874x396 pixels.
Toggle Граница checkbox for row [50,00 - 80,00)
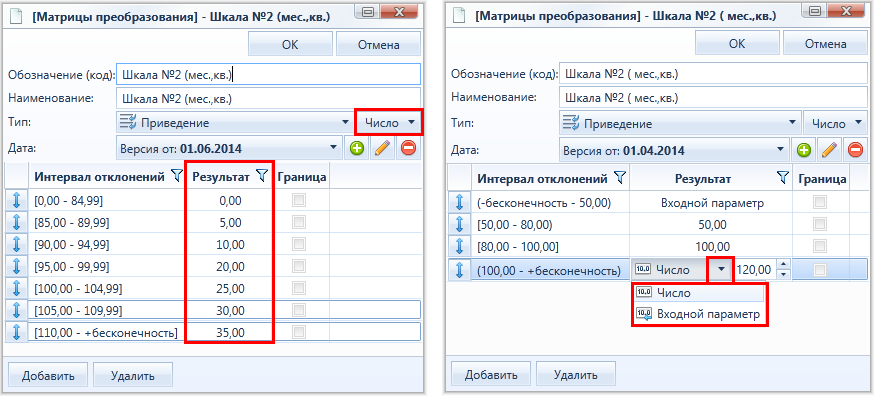click(x=819, y=224)
